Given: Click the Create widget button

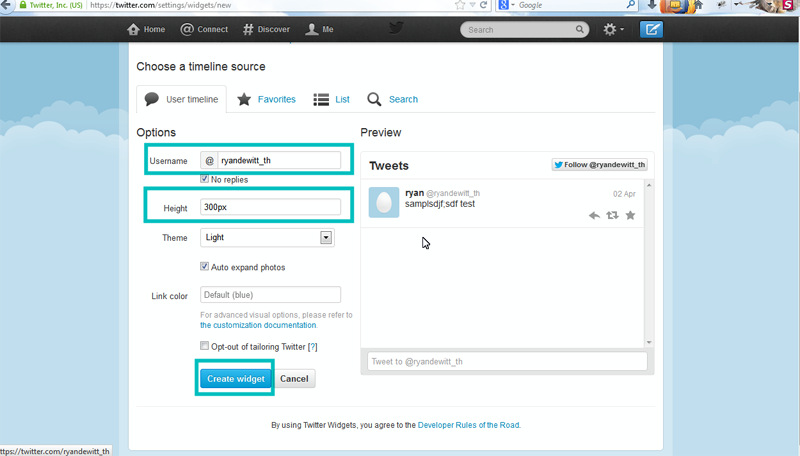Looking at the screenshot, I should click(236, 378).
